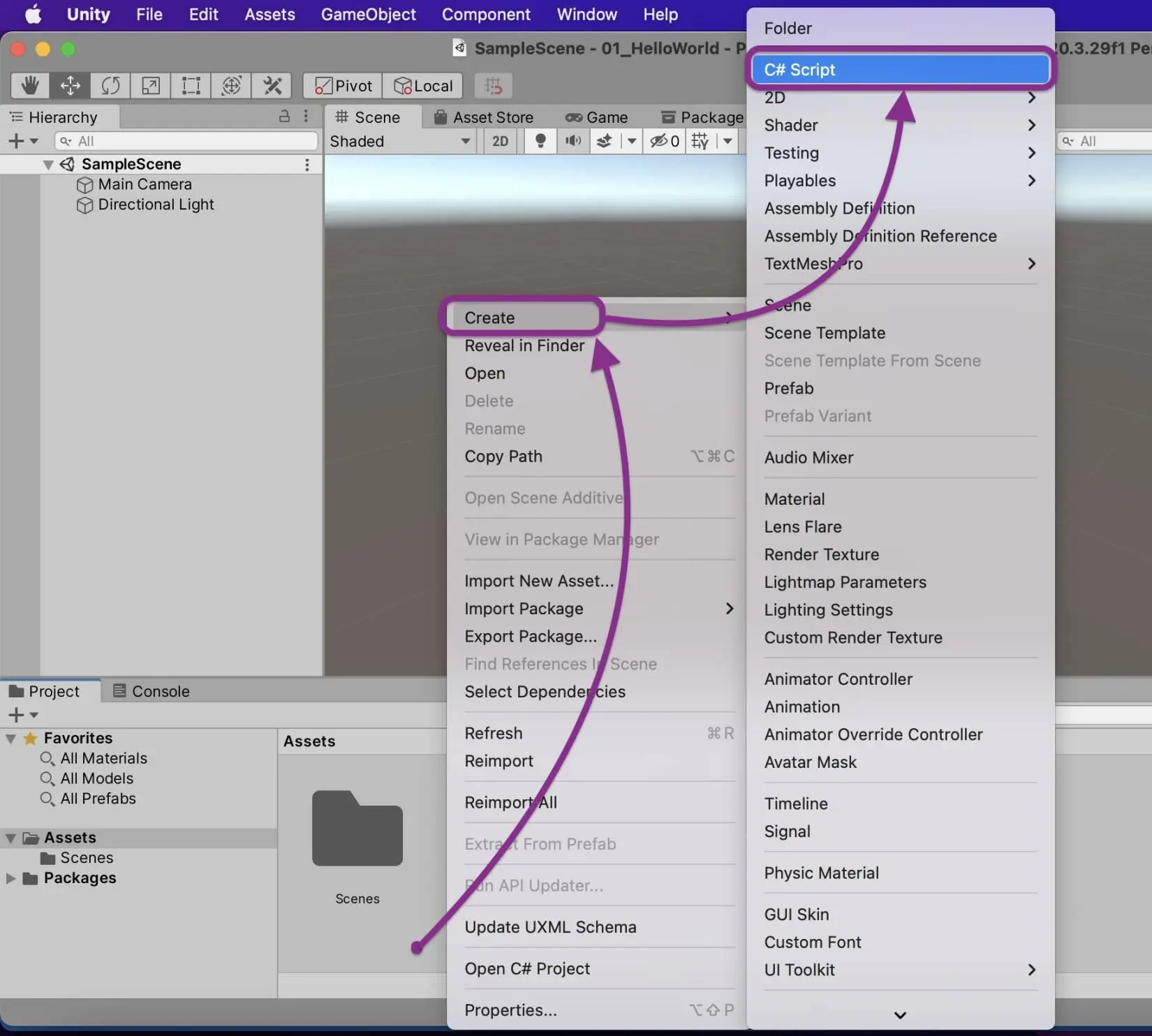Open the Playables submenu
Image resolution: width=1152 pixels, height=1036 pixels.
coord(900,180)
